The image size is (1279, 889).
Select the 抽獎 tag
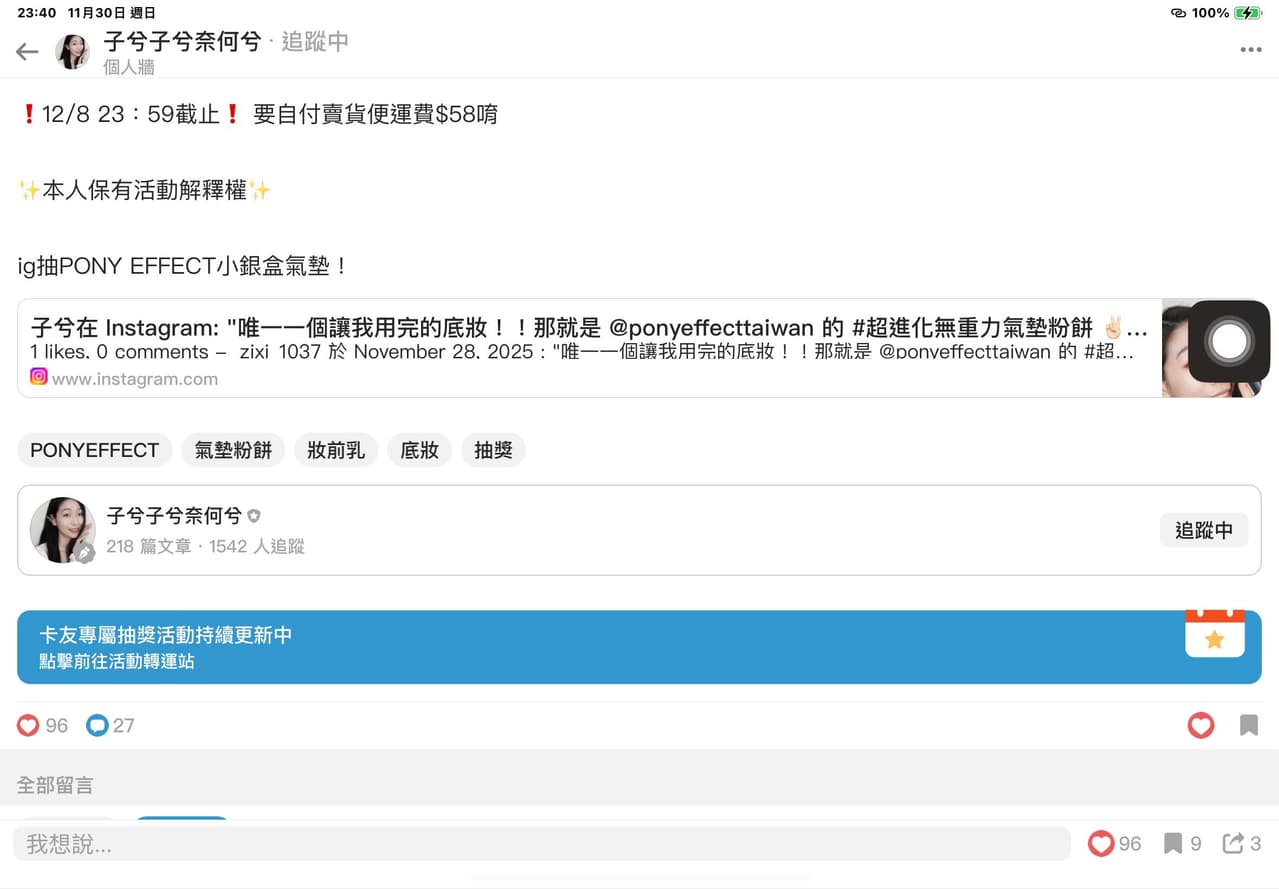tap(493, 450)
